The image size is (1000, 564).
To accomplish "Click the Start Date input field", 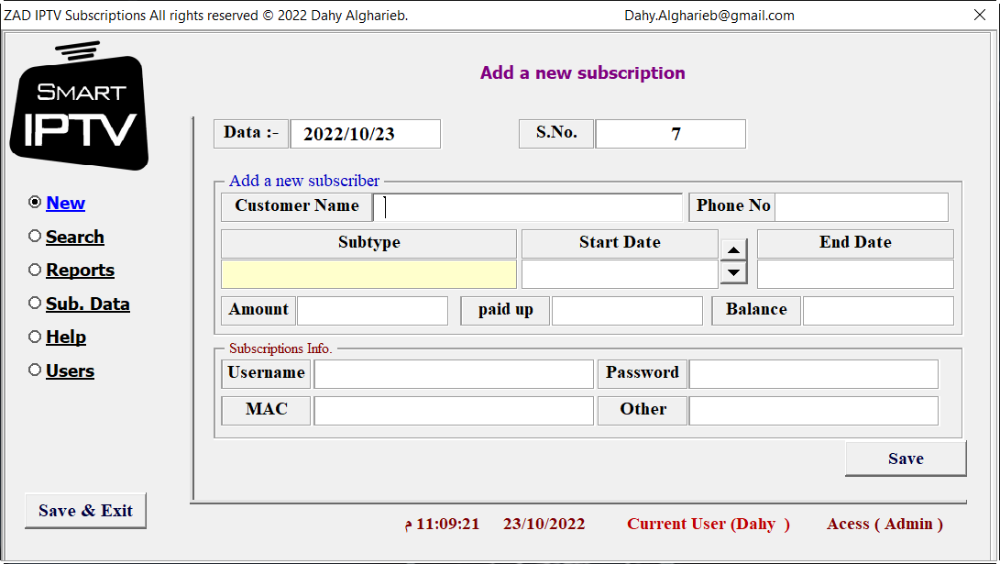I will pyautogui.click(x=620, y=274).
